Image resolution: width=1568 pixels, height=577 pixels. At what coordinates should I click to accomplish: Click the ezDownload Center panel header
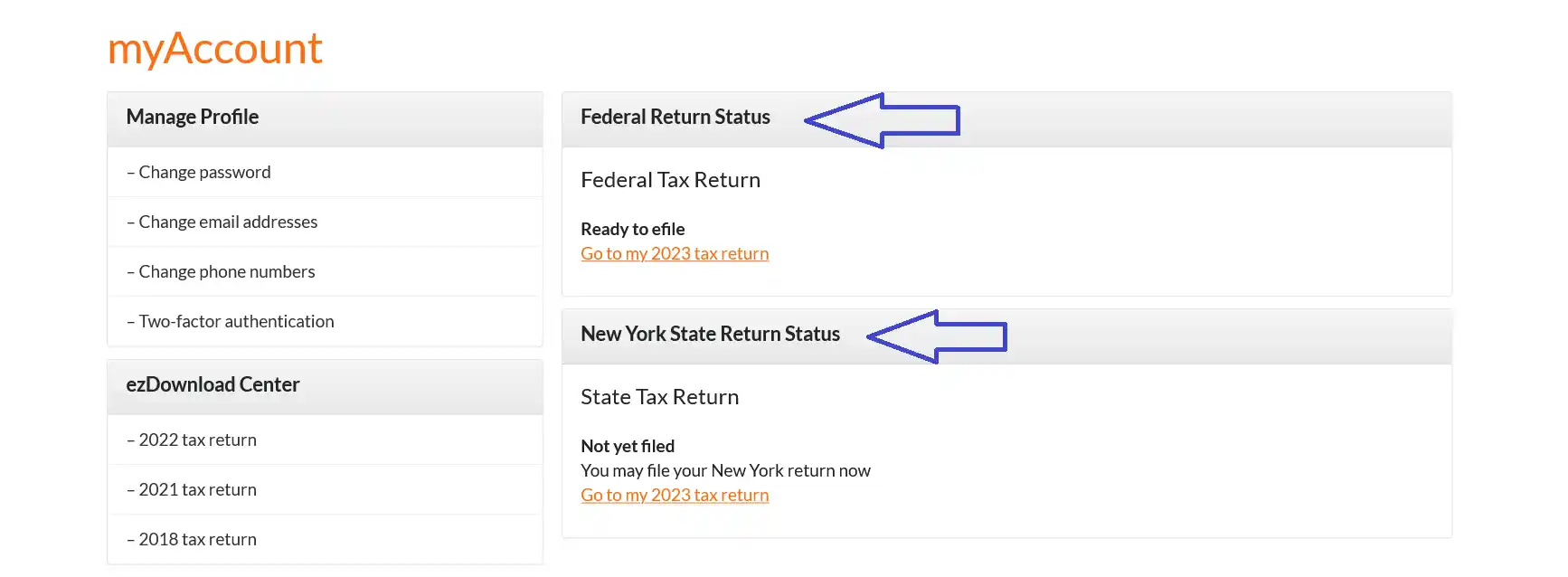point(213,385)
